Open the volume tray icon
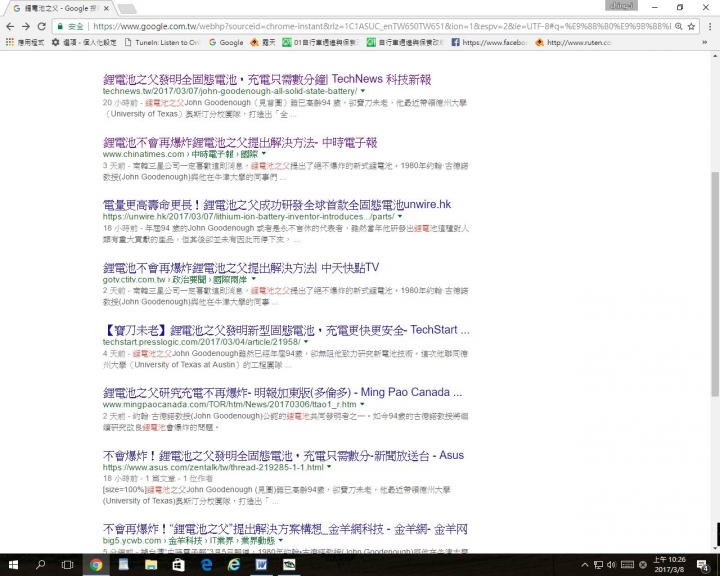Image resolution: width=720 pixels, height=576 pixels. (612, 565)
